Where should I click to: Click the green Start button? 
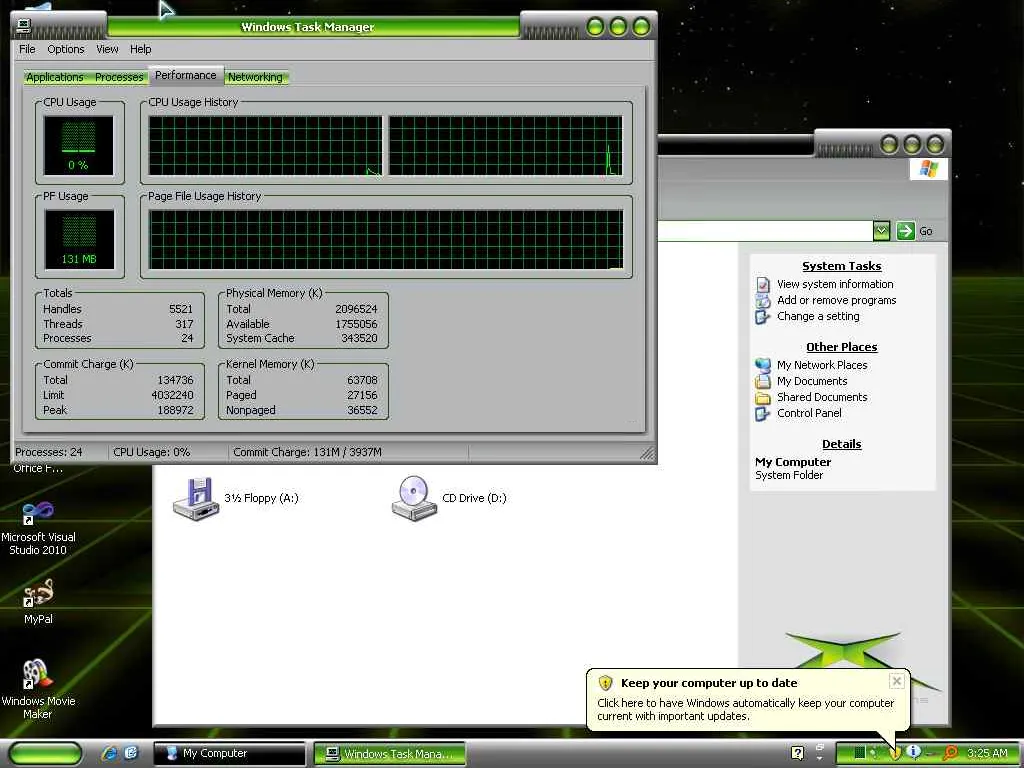click(46, 754)
